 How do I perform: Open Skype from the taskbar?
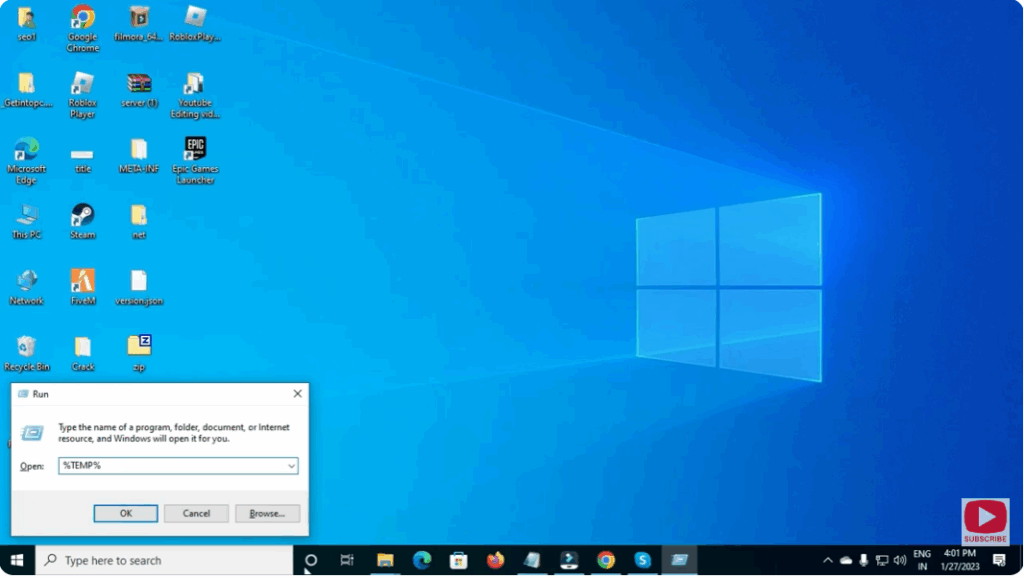point(641,560)
